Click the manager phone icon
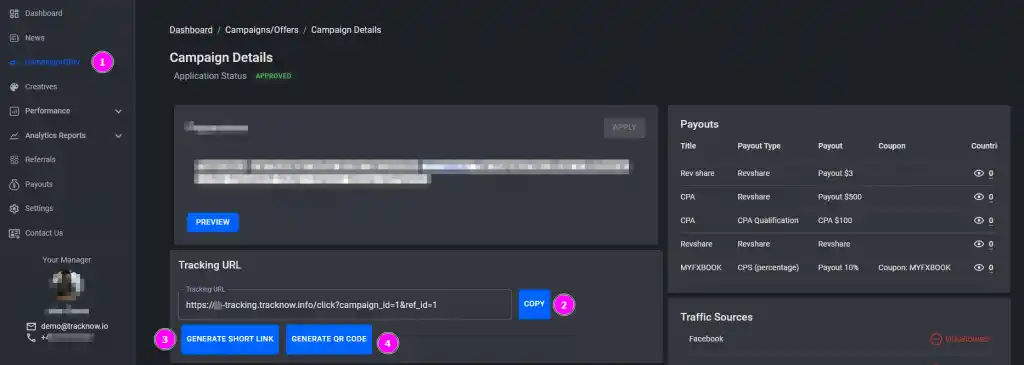Image resolution: width=1024 pixels, height=365 pixels. pos(31,338)
